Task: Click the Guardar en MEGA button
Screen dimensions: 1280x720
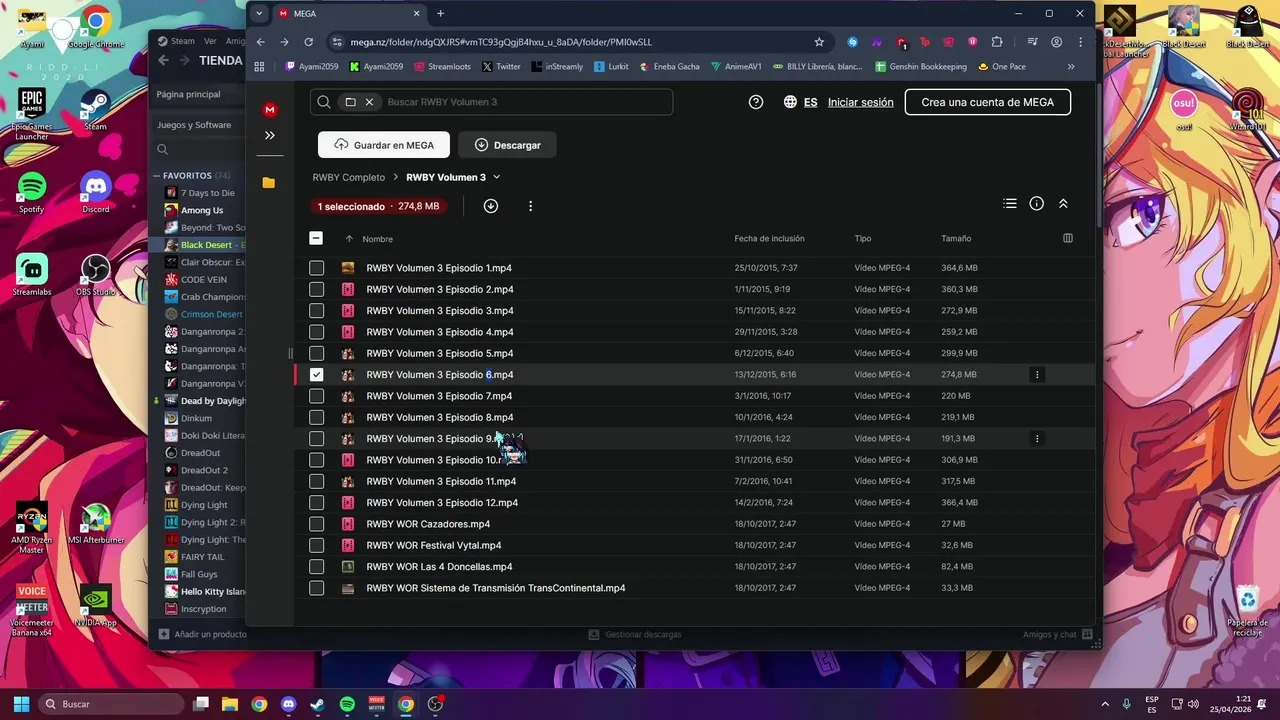Action: click(x=384, y=145)
